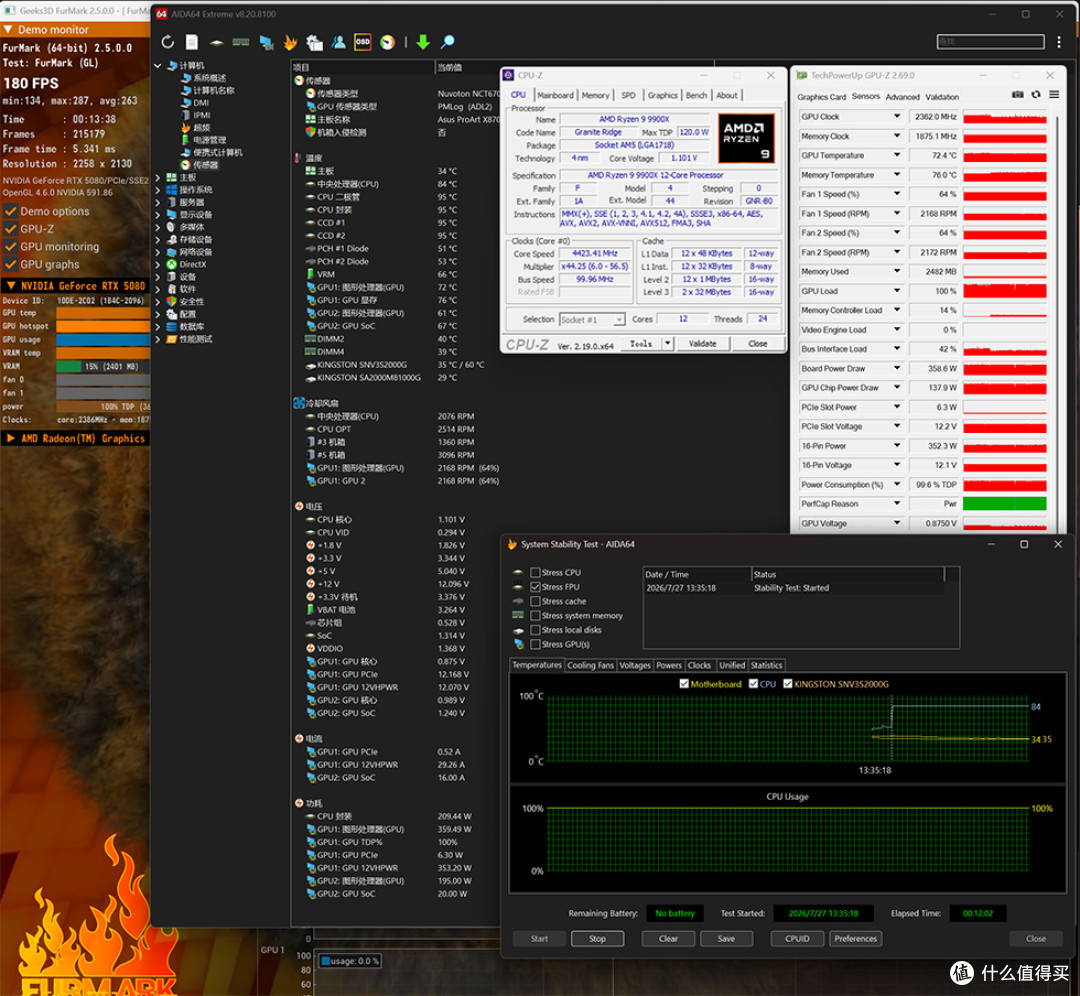Viewport: 1080px width, 996px height.
Task: Switch to CPU-Z Mainboard tab
Action: click(555, 95)
